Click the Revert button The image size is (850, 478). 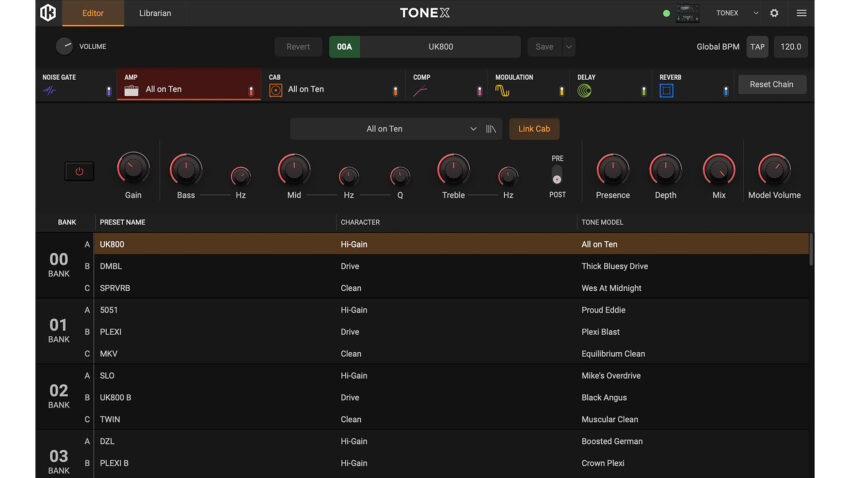click(298, 47)
